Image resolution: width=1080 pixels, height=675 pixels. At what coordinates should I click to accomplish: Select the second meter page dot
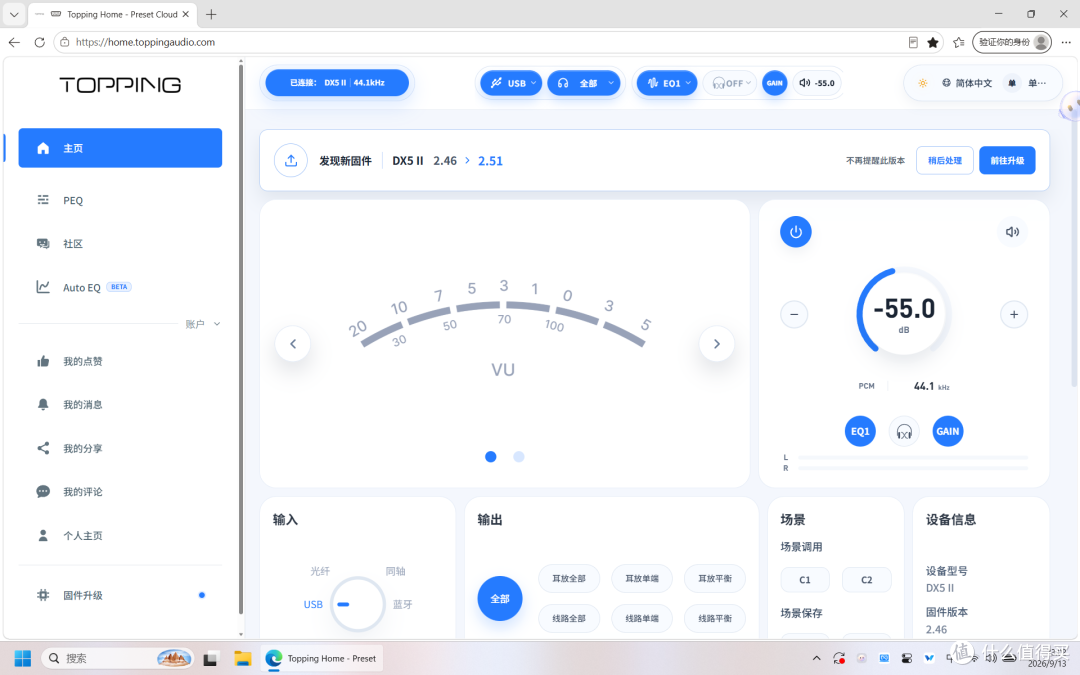pos(519,457)
